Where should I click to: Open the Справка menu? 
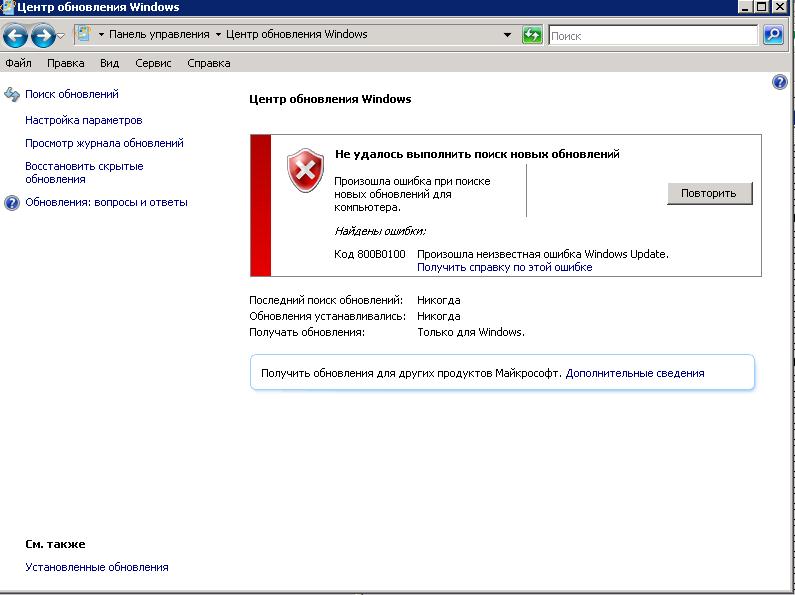click(x=208, y=63)
